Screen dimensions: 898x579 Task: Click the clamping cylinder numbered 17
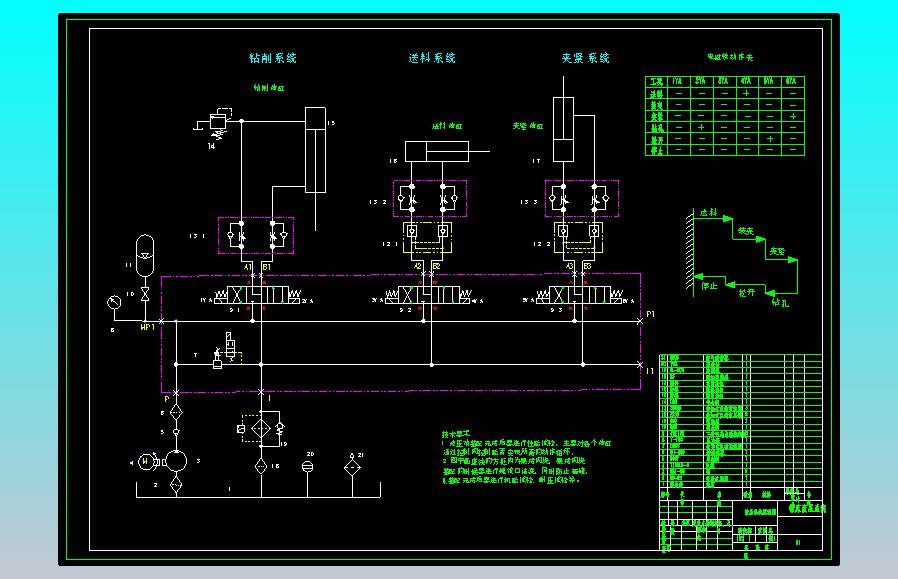(x=563, y=129)
